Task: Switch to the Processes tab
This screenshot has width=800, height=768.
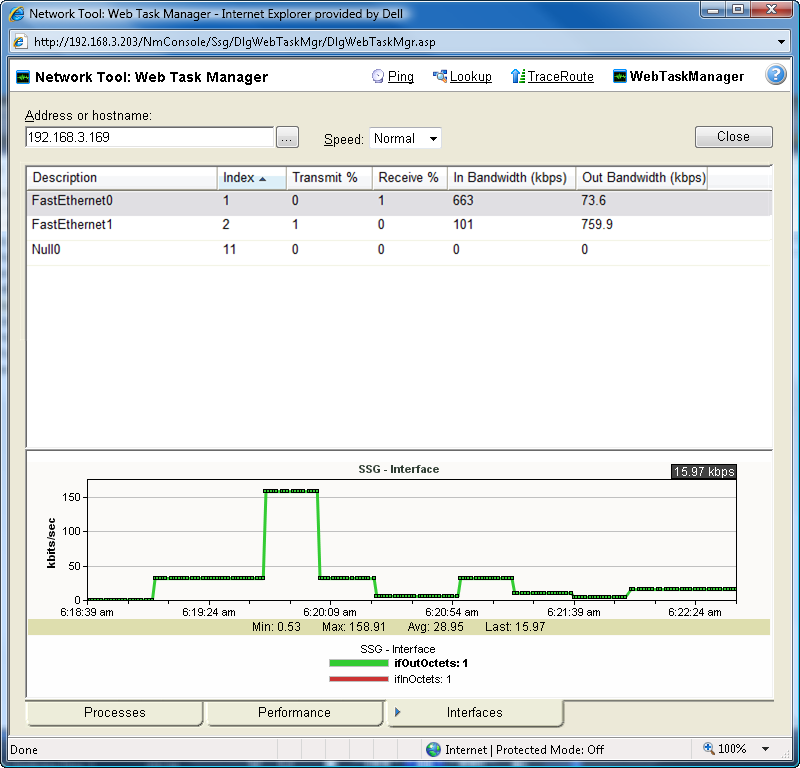Action: point(114,712)
